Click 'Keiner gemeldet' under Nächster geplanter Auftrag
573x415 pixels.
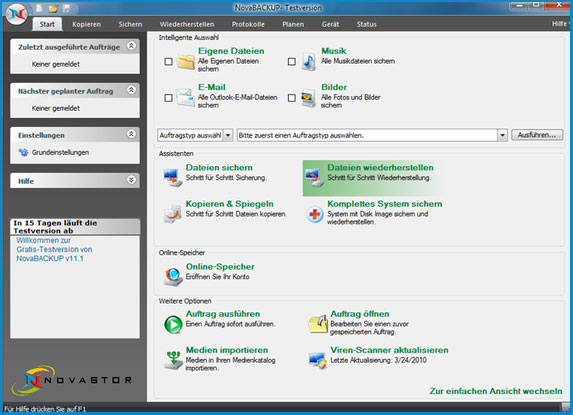(x=56, y=108)
